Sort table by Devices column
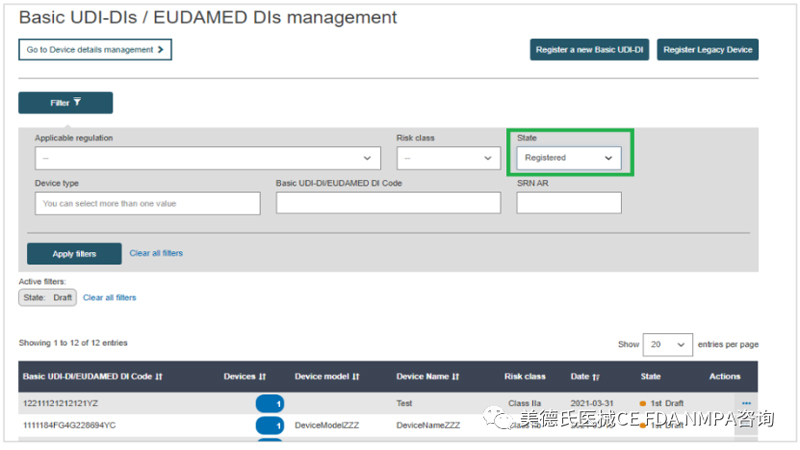Screen dimensions: 800x450 click(x=244, y=377)
